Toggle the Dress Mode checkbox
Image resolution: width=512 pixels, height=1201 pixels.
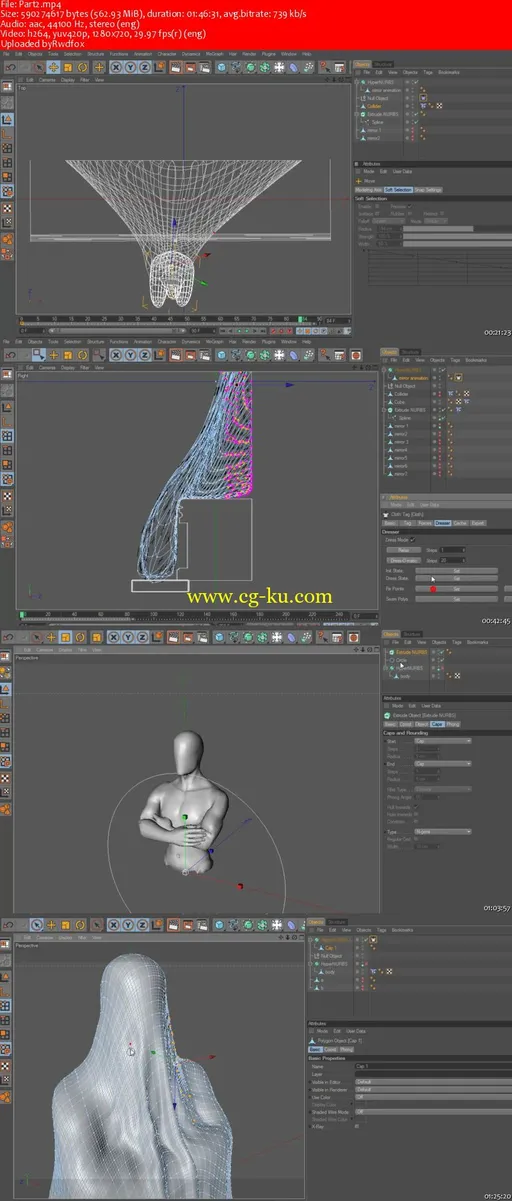pyautogui.click(x=412, y=540)
